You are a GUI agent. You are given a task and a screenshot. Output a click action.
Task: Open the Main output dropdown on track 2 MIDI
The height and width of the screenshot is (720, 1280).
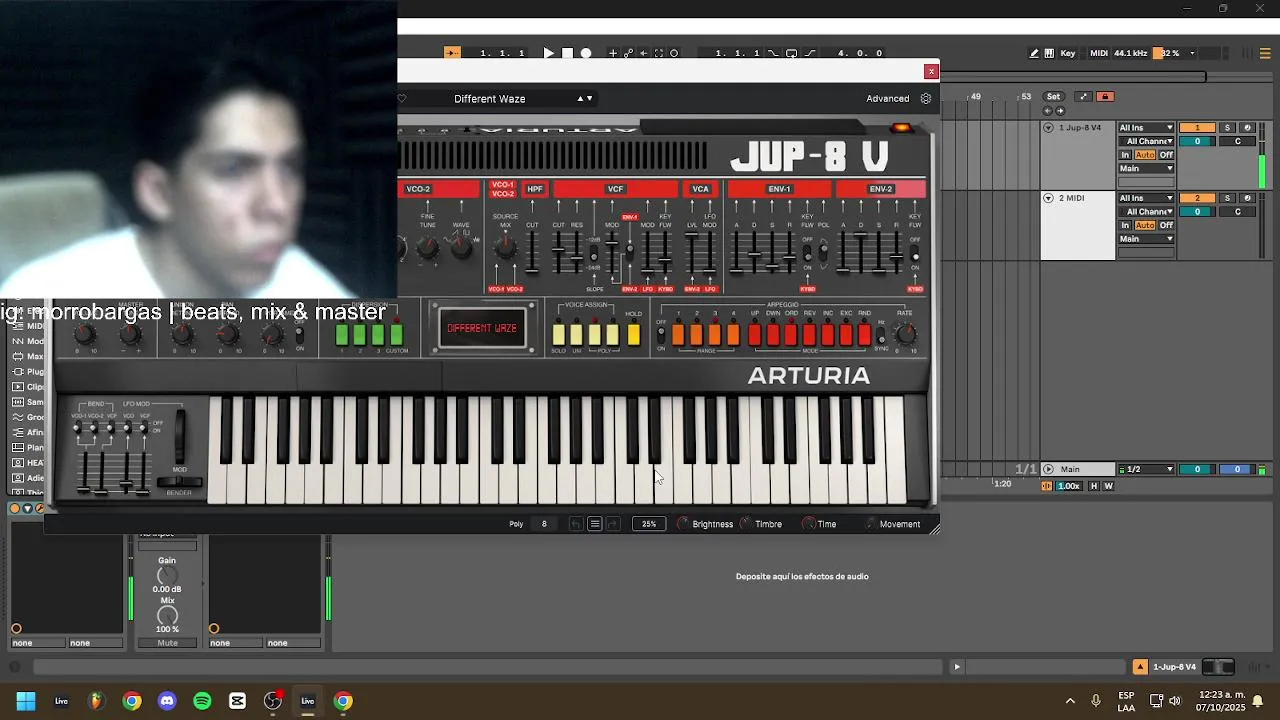[x=1146, y=239]
